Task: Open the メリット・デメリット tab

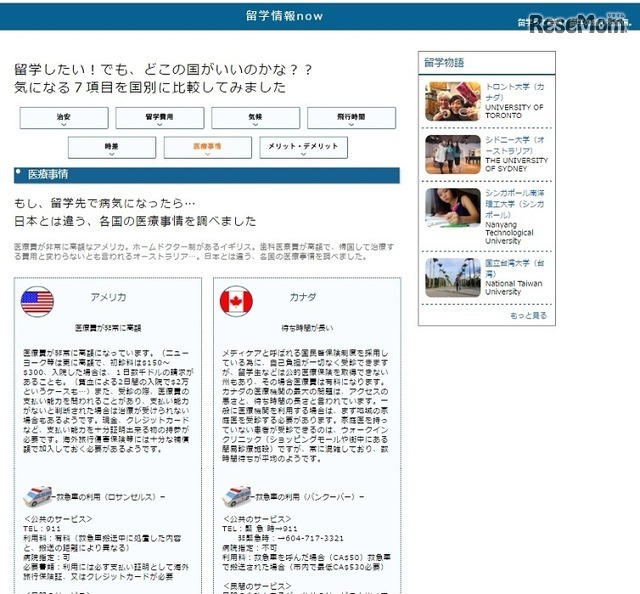Action: [304, 147]
